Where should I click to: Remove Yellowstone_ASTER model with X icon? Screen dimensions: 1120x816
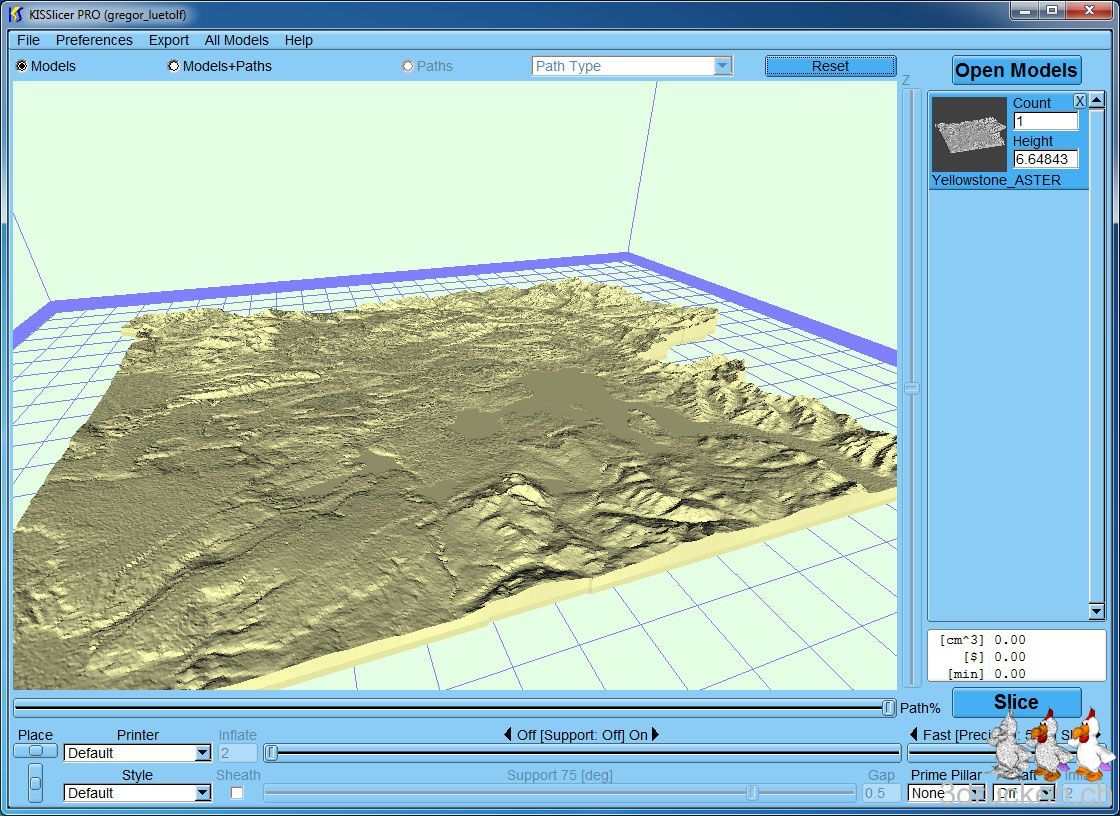[x=1080, y=101]
